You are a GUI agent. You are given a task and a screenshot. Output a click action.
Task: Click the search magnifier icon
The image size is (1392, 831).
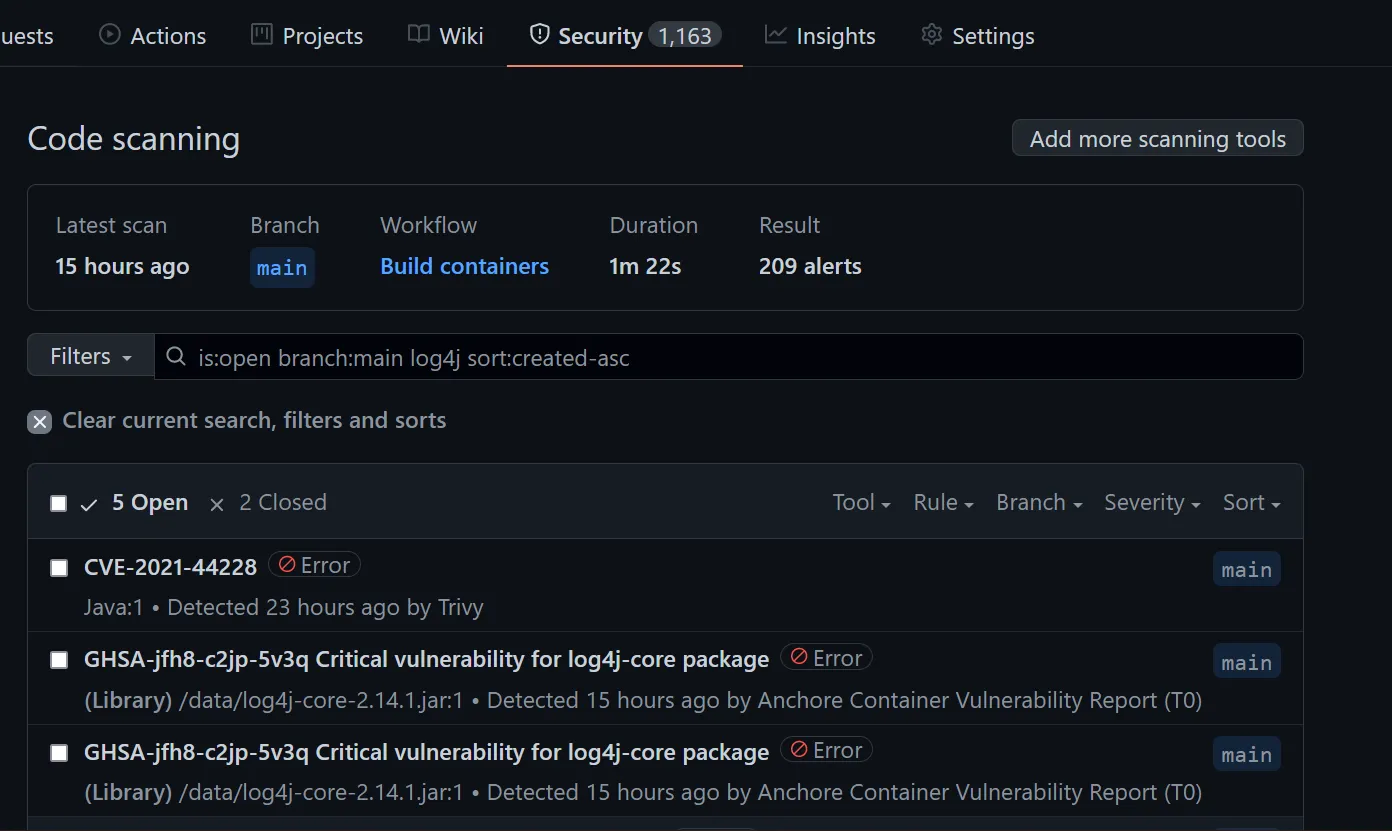[x=176, y=357]
